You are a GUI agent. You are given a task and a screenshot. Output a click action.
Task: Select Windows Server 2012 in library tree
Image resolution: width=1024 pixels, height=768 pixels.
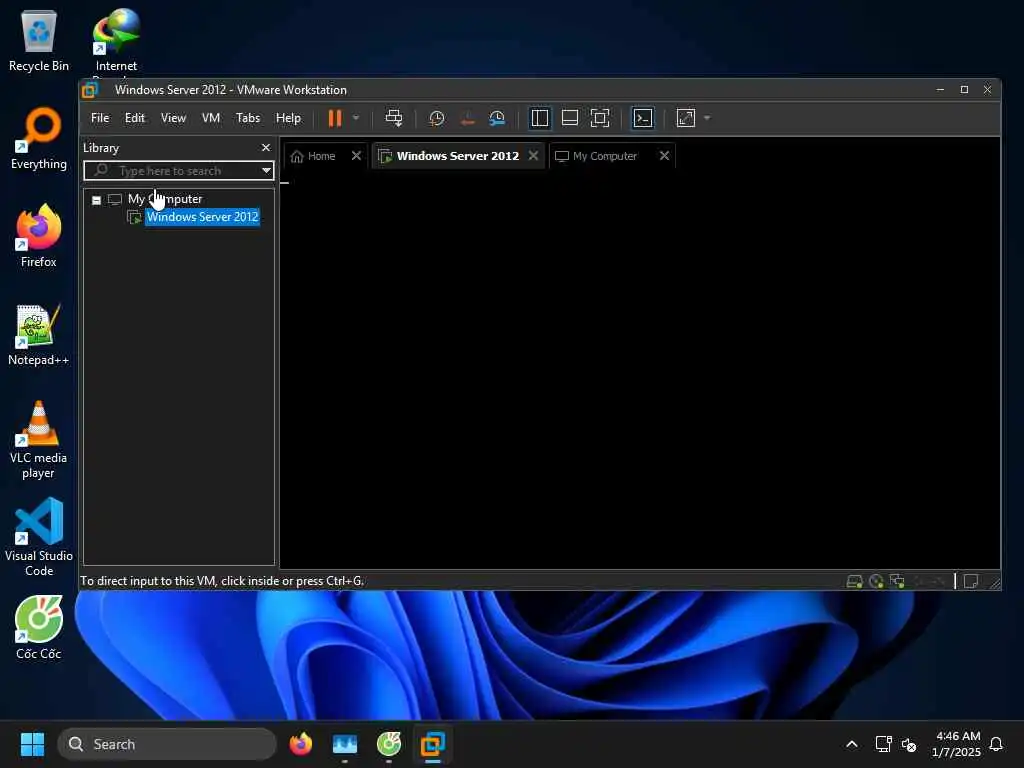202,217
